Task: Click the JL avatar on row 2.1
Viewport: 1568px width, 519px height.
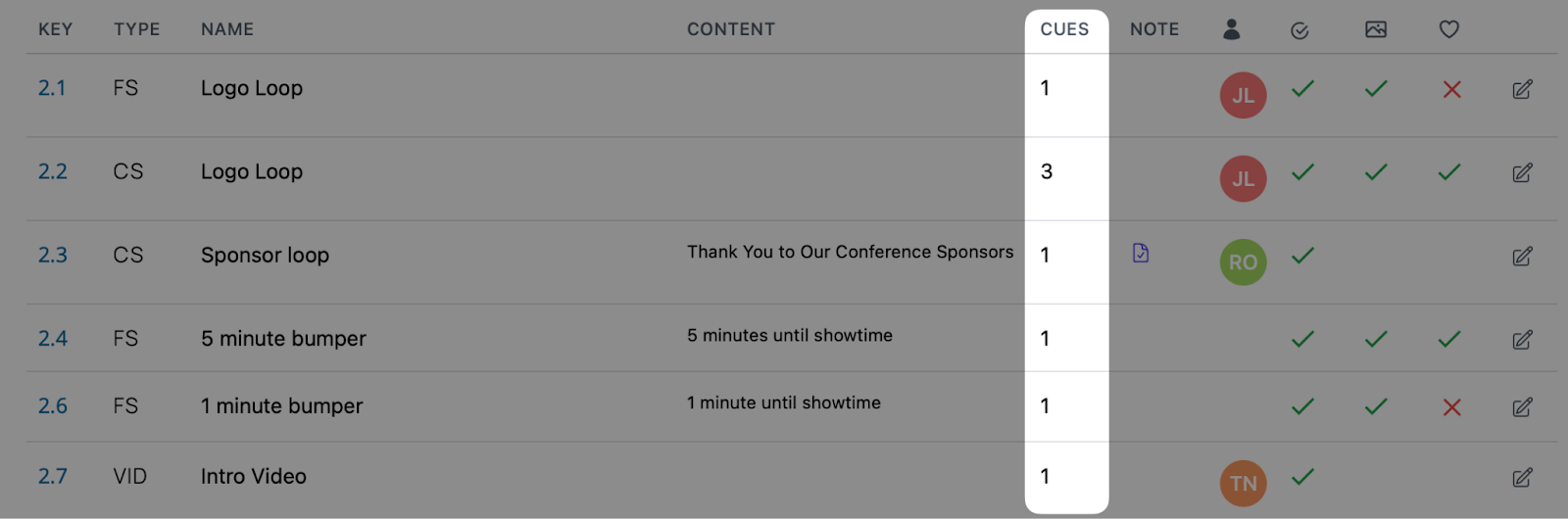Action: point(1243,95)
